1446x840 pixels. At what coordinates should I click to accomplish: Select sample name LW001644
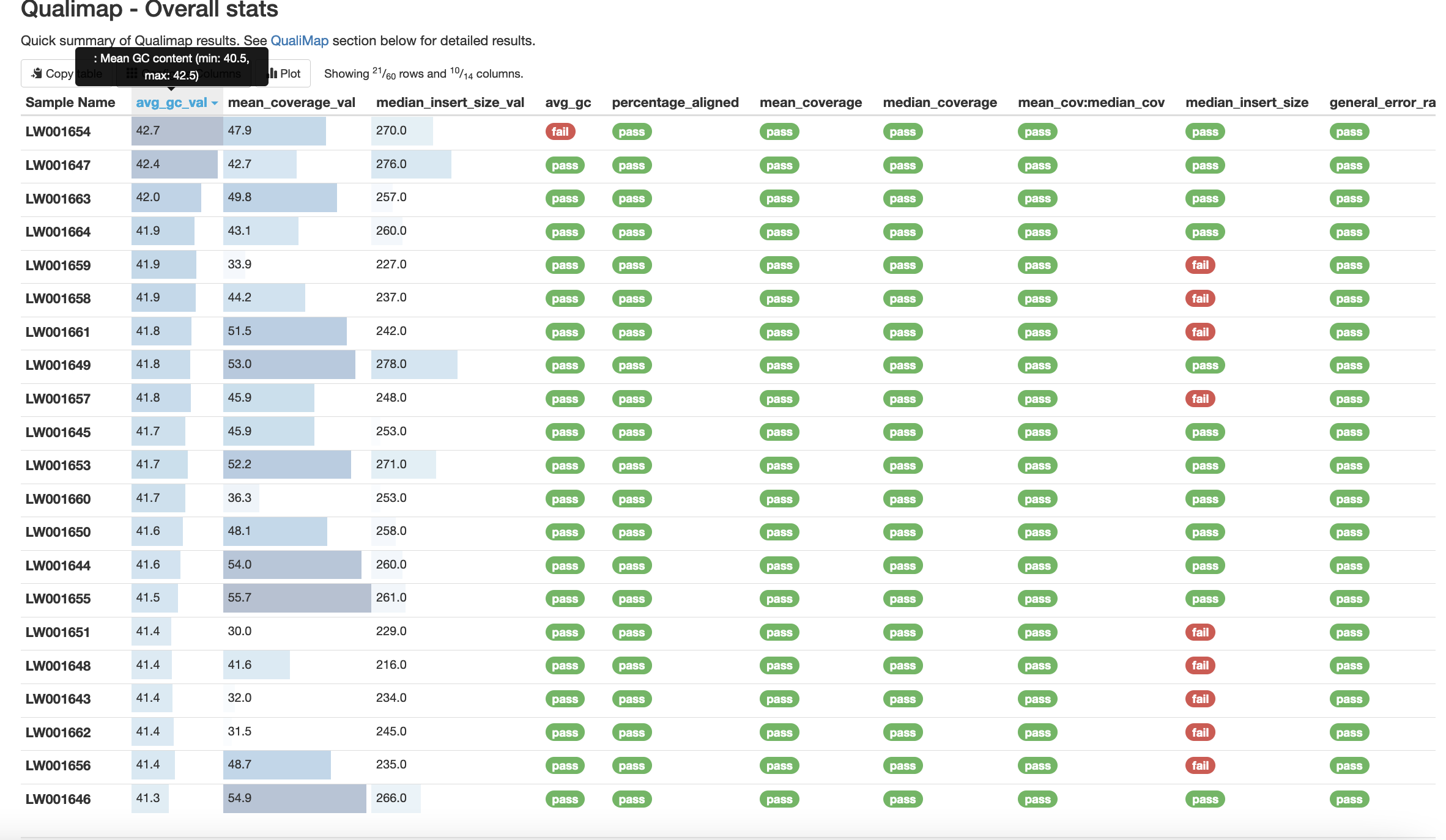[58, 566]
